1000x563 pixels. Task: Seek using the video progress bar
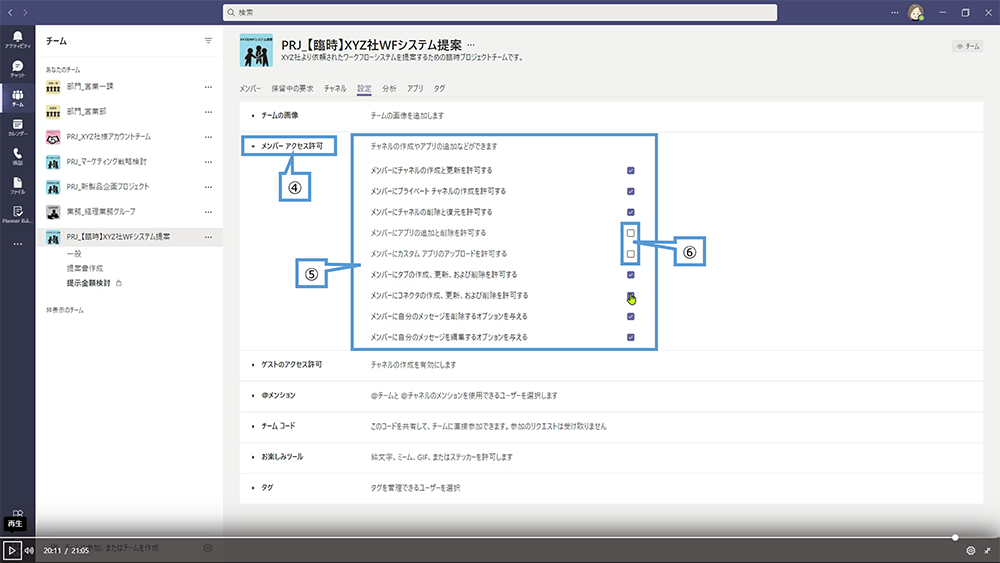tap(500, 537)
